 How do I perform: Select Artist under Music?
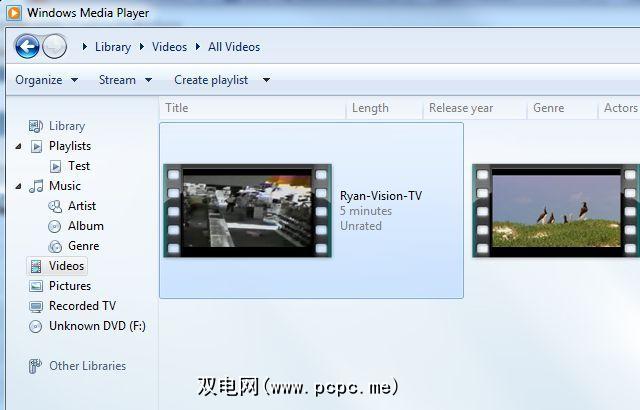82,206
